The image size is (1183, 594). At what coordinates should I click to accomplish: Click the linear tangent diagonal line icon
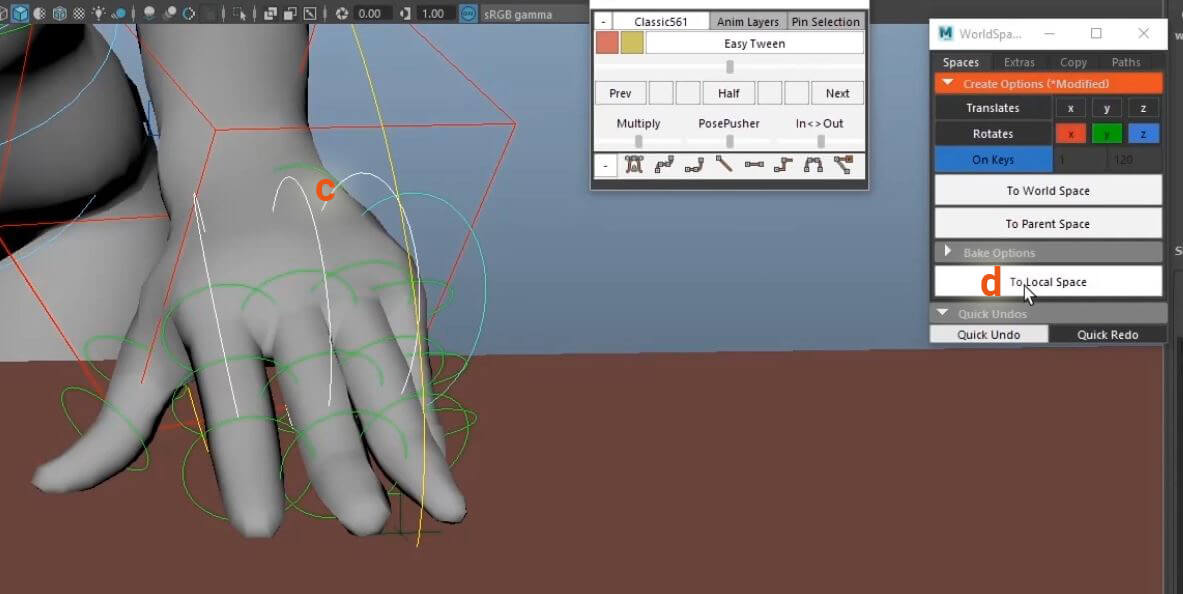(723, 165)
